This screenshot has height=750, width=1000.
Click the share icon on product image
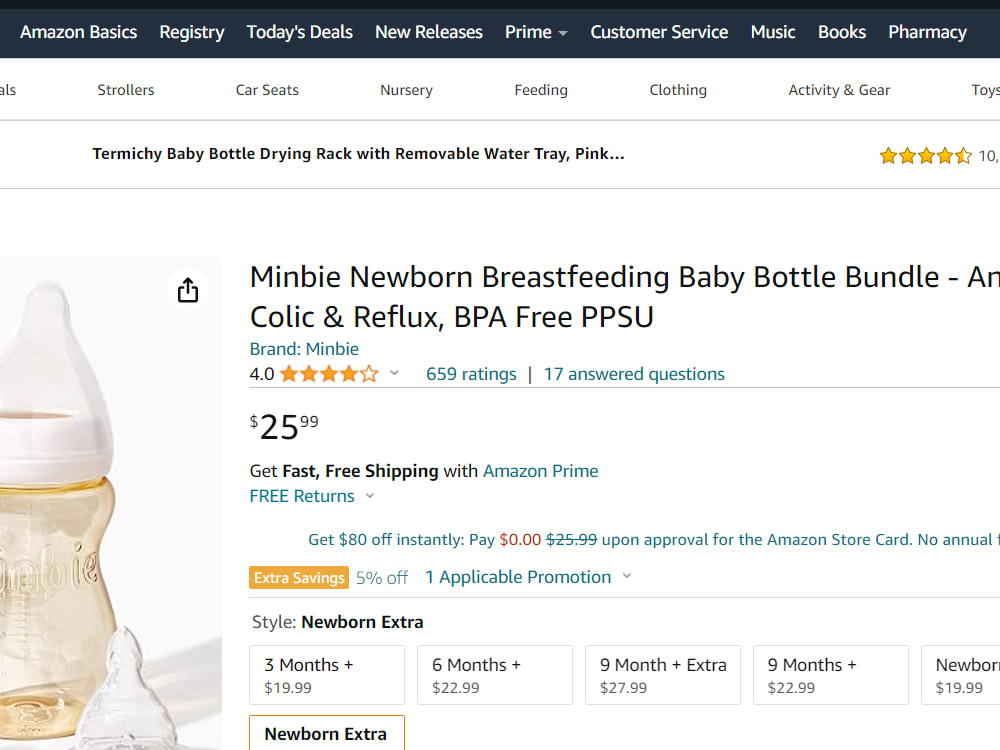click(x=188, y=290)
